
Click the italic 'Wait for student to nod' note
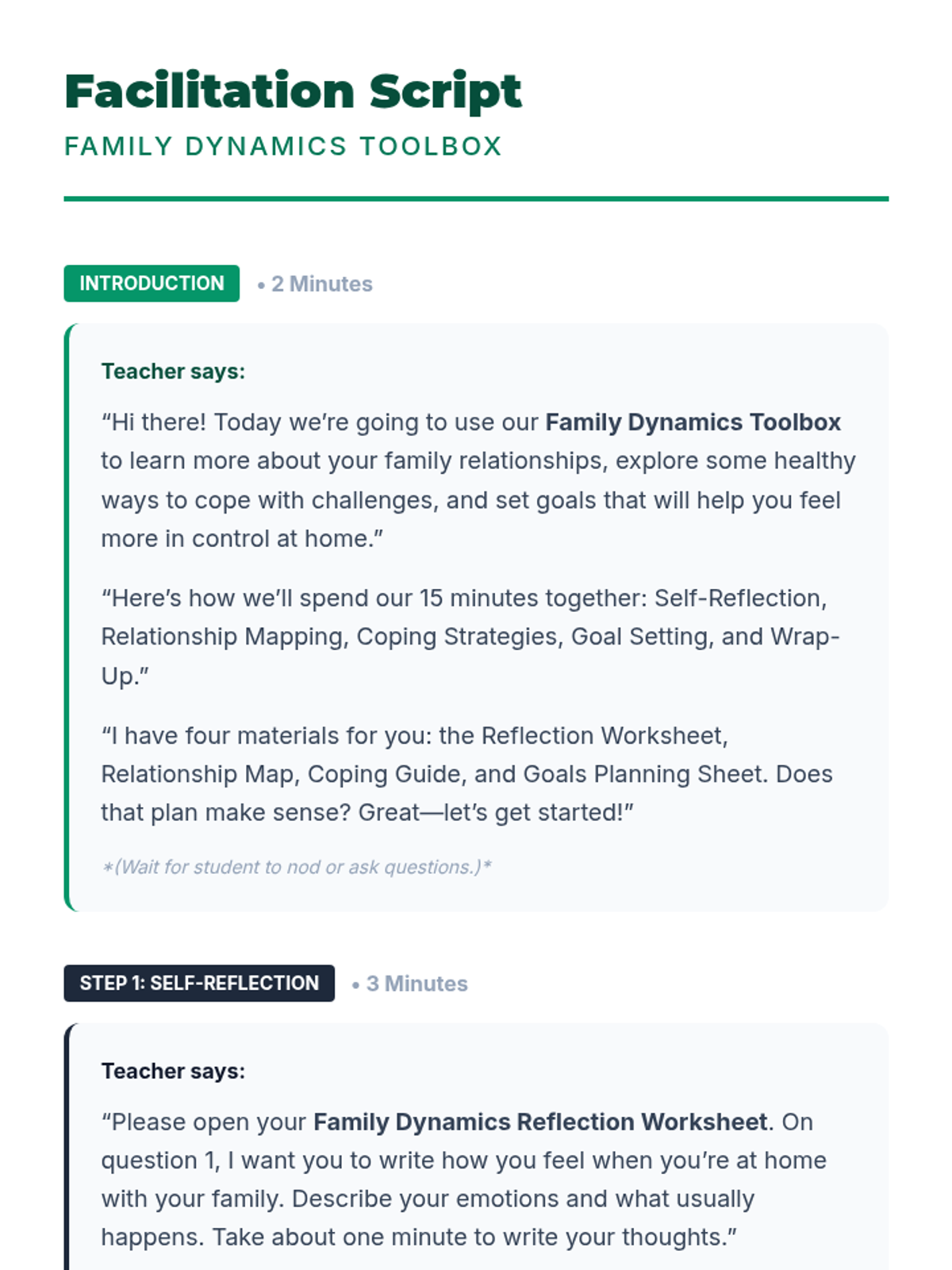pos(297,868)
